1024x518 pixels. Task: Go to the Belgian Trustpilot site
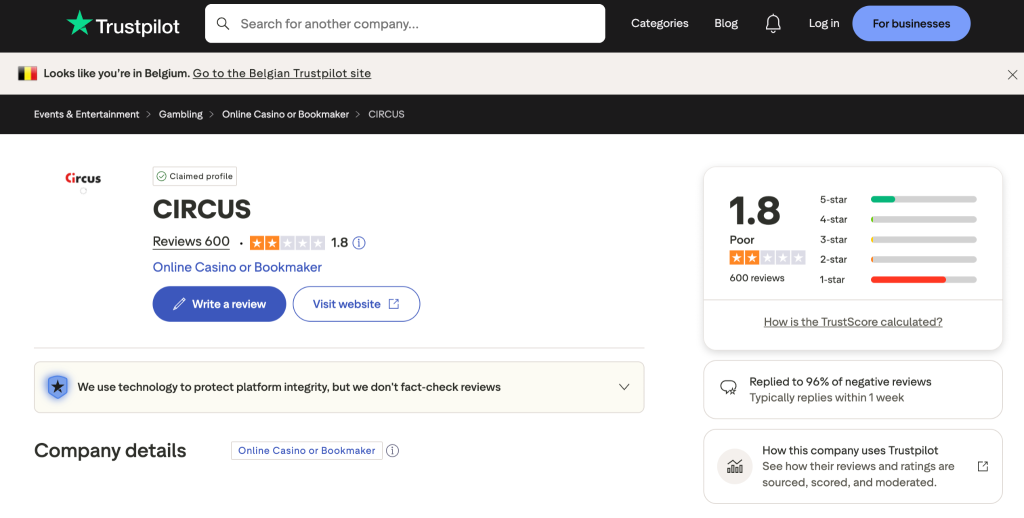(281, 73)
